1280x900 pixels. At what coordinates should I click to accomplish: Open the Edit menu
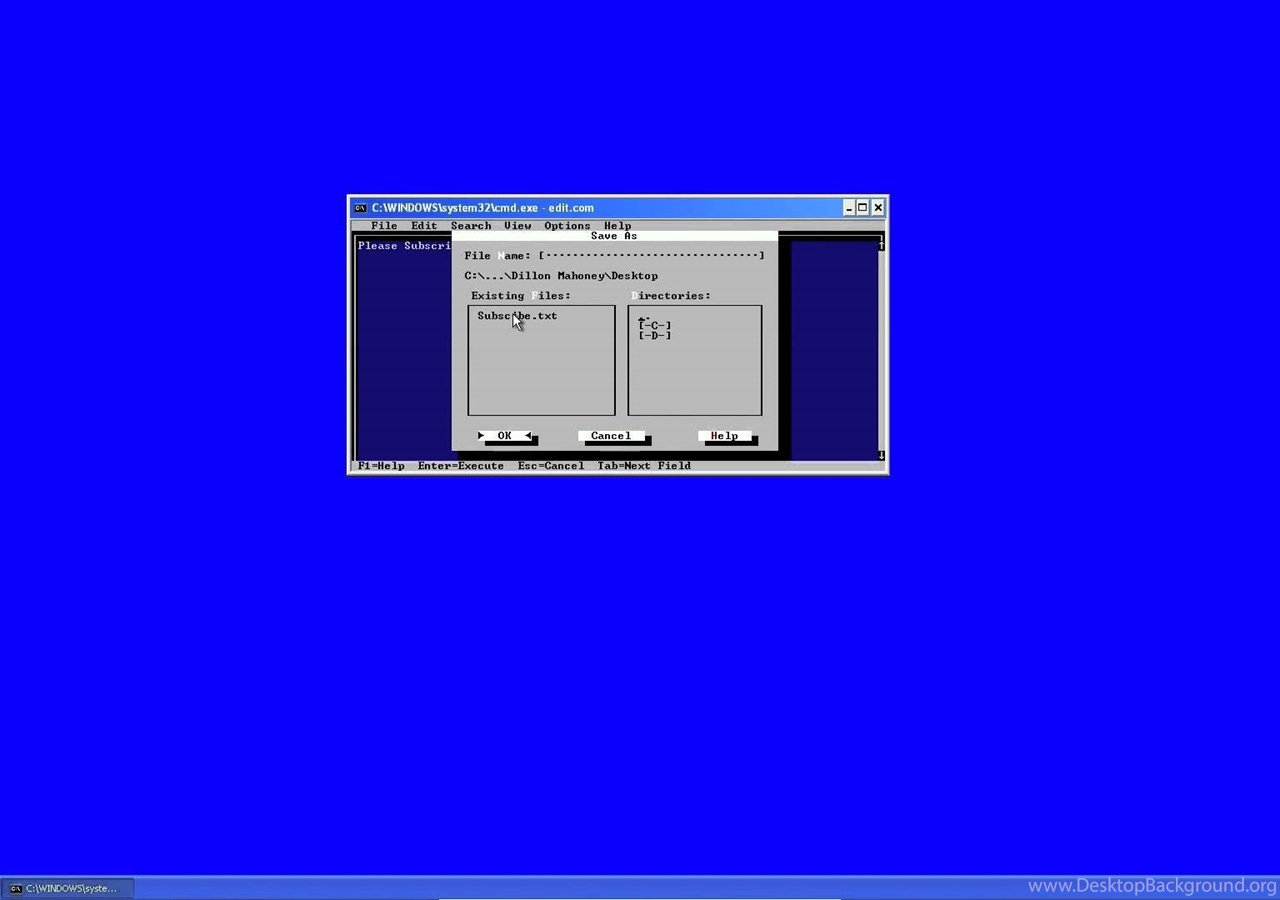[x=424, y=226]
